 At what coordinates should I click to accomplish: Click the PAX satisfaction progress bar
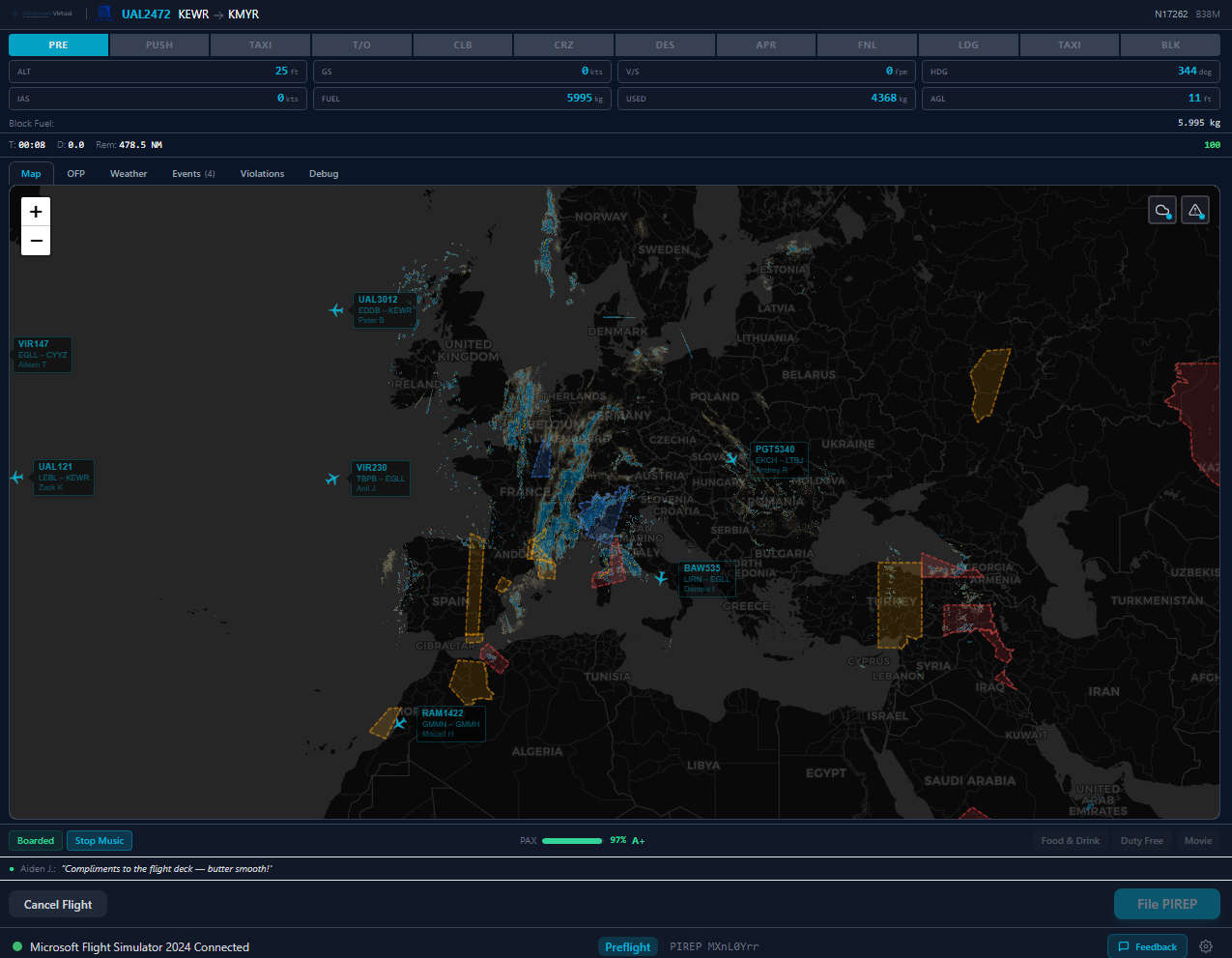click(x=572, y=841)
